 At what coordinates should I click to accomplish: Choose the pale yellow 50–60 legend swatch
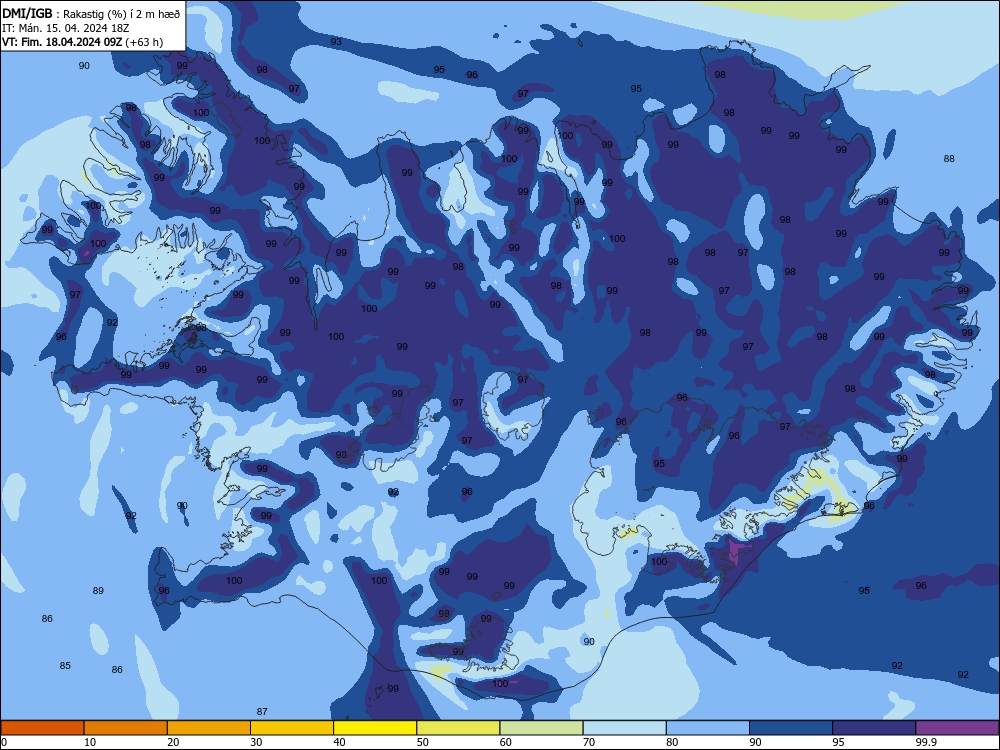tap(459, 728)
